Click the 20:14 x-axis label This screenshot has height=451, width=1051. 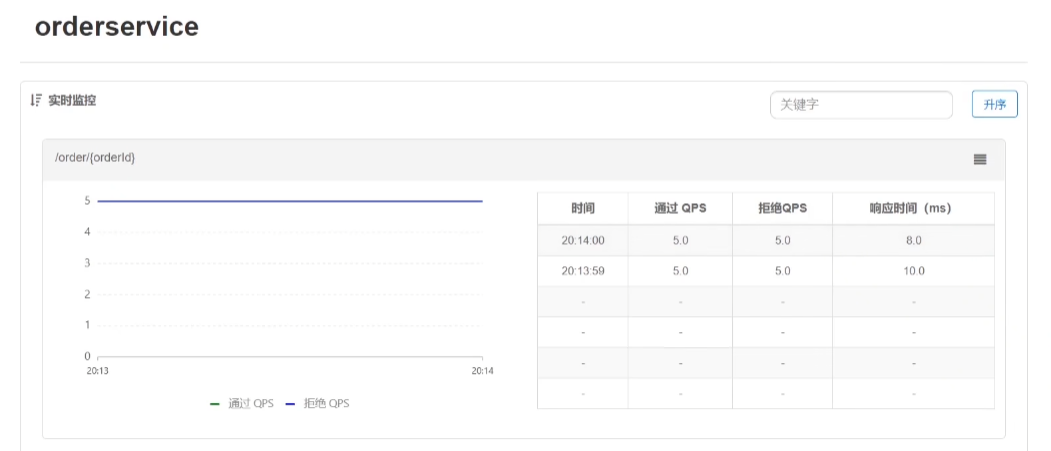483,371
